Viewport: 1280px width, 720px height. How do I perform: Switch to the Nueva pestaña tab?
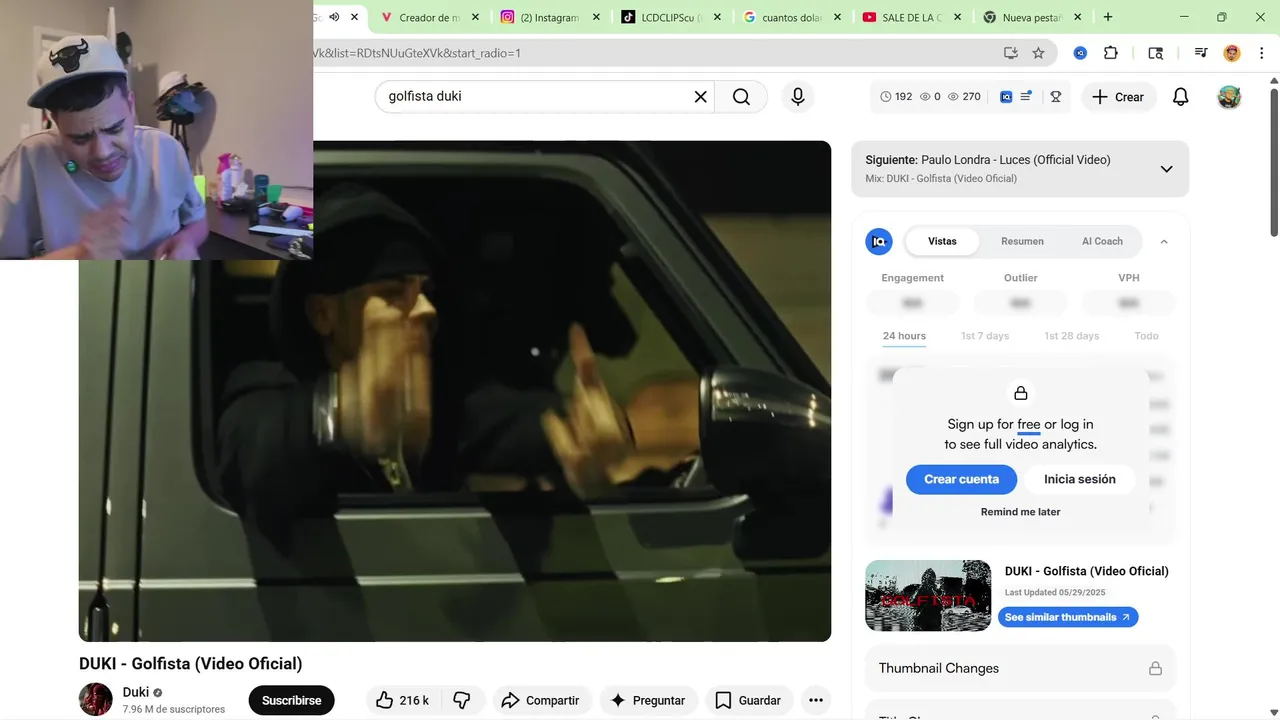pos(1033,17)
